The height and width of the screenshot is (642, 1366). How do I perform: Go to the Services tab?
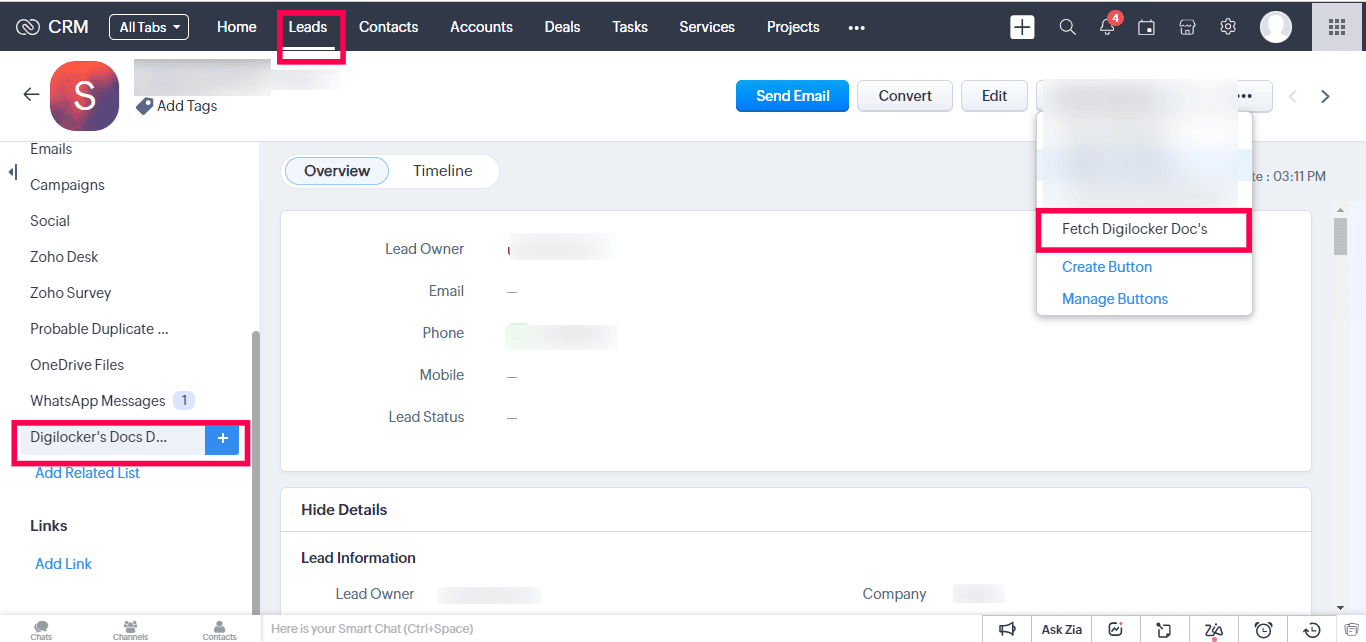pyautogui.click(x=707, y=27)
